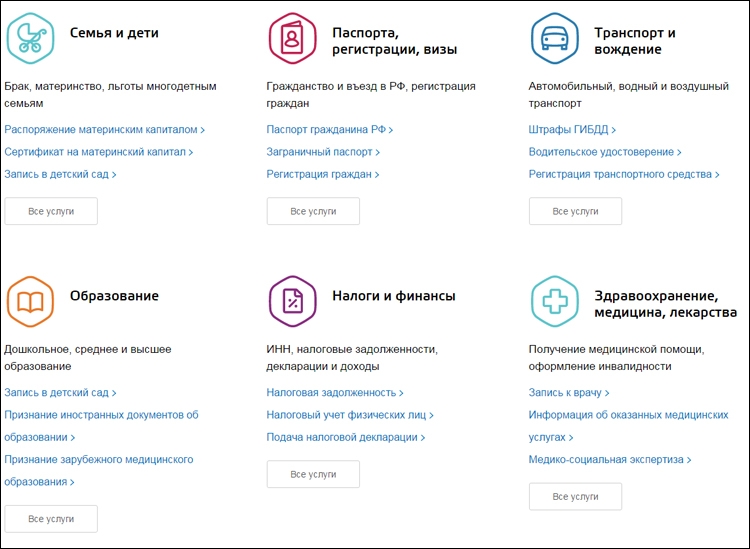
Task: Click Все услуги button under Образование
Action: coord(51,519)
